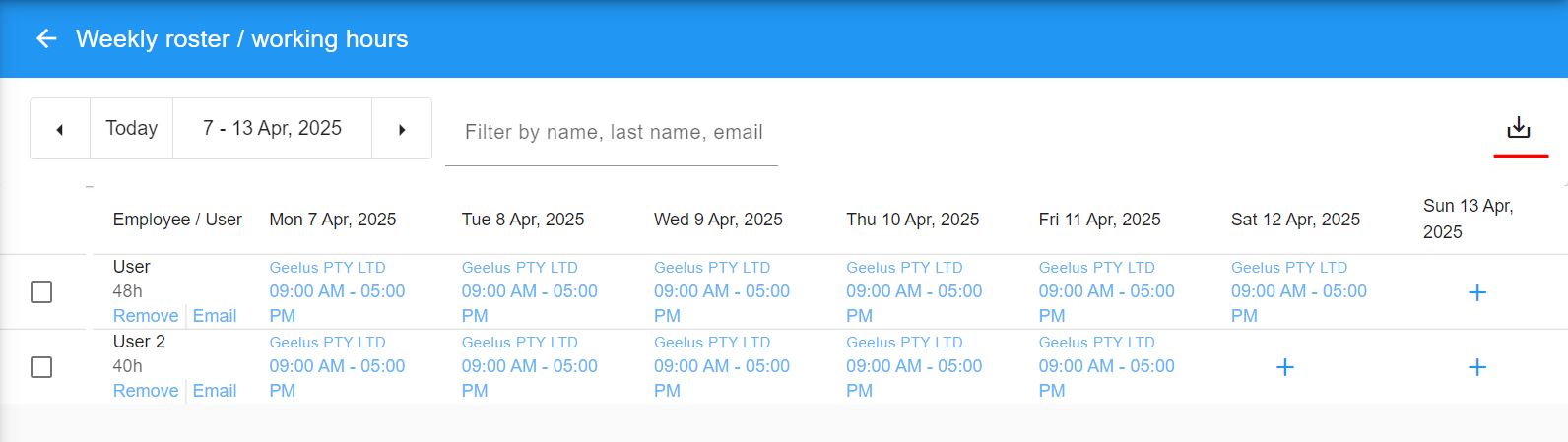The height and width of the screenshot is (442, 1568).
Task: Go to next week arrow
Action: pyautogui.click(x=402, y=129)
